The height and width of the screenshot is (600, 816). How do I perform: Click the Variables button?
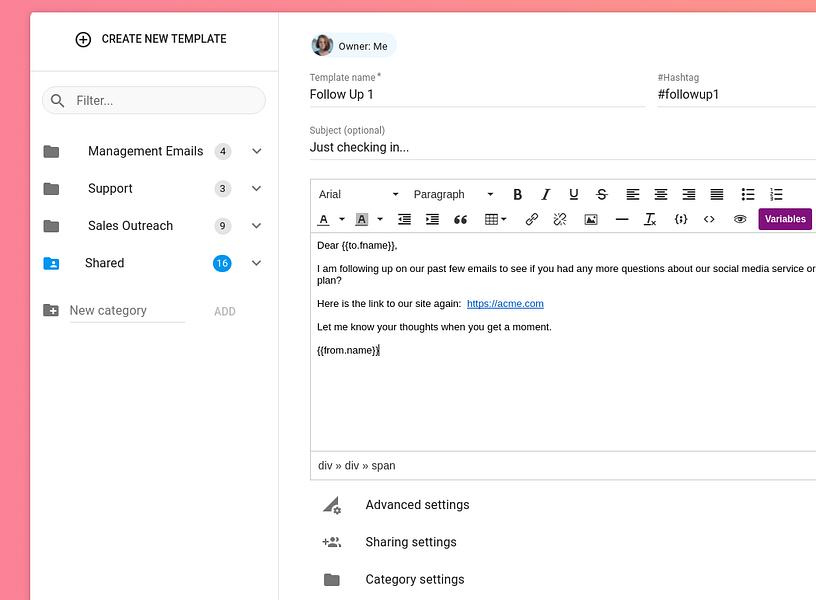[785, 219]
